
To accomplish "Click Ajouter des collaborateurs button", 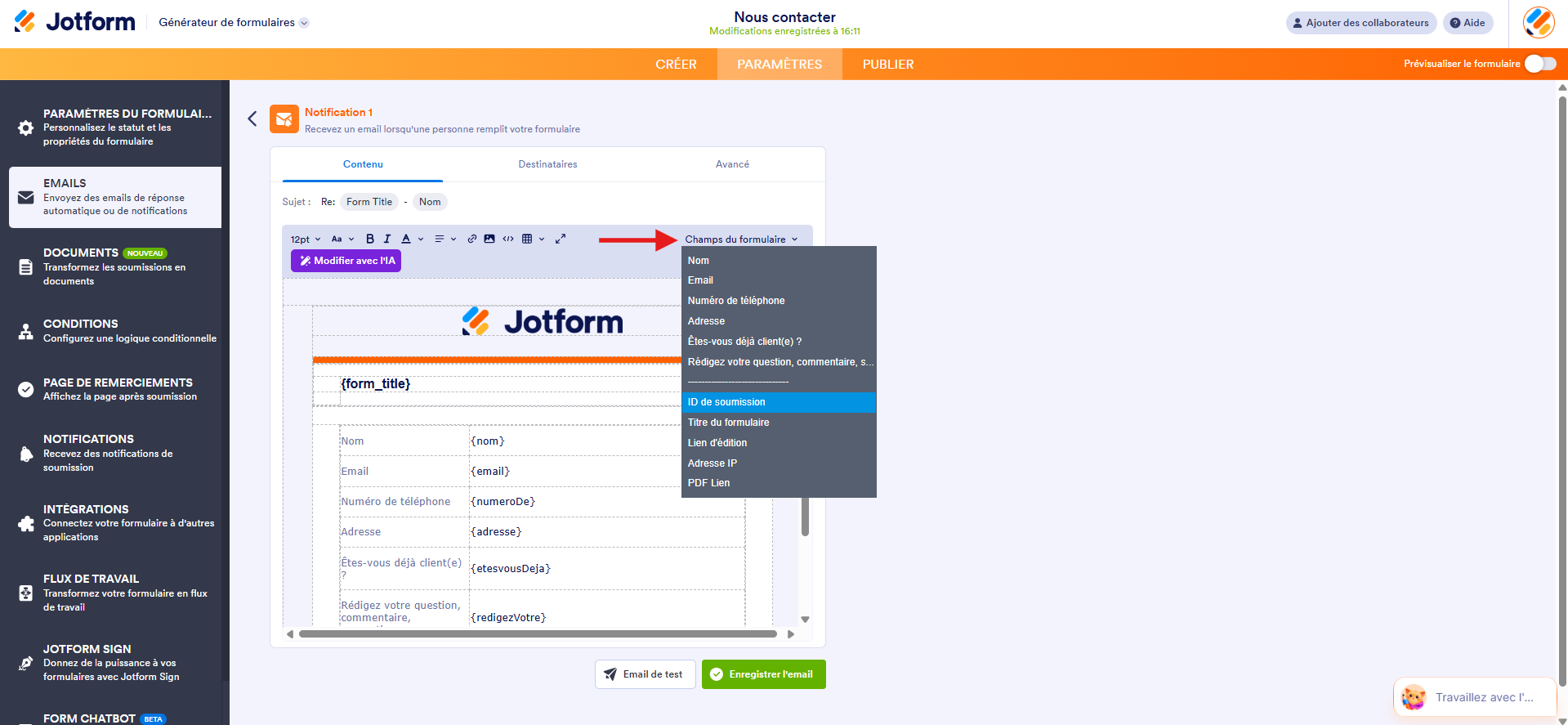I will (x=1361, y=23).
